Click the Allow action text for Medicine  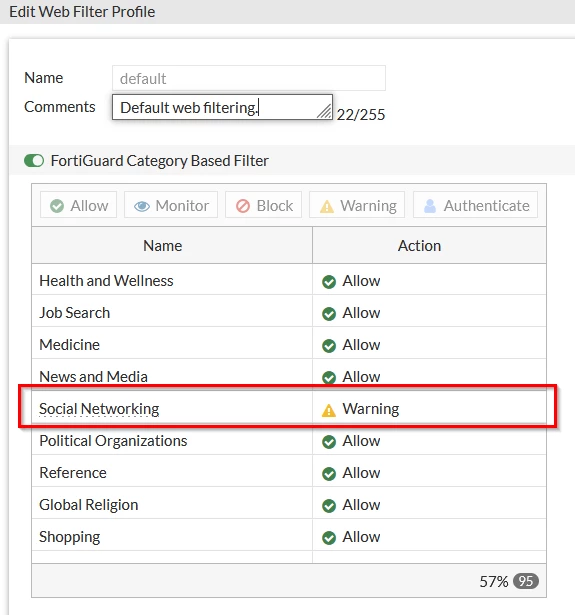[361, 345]
